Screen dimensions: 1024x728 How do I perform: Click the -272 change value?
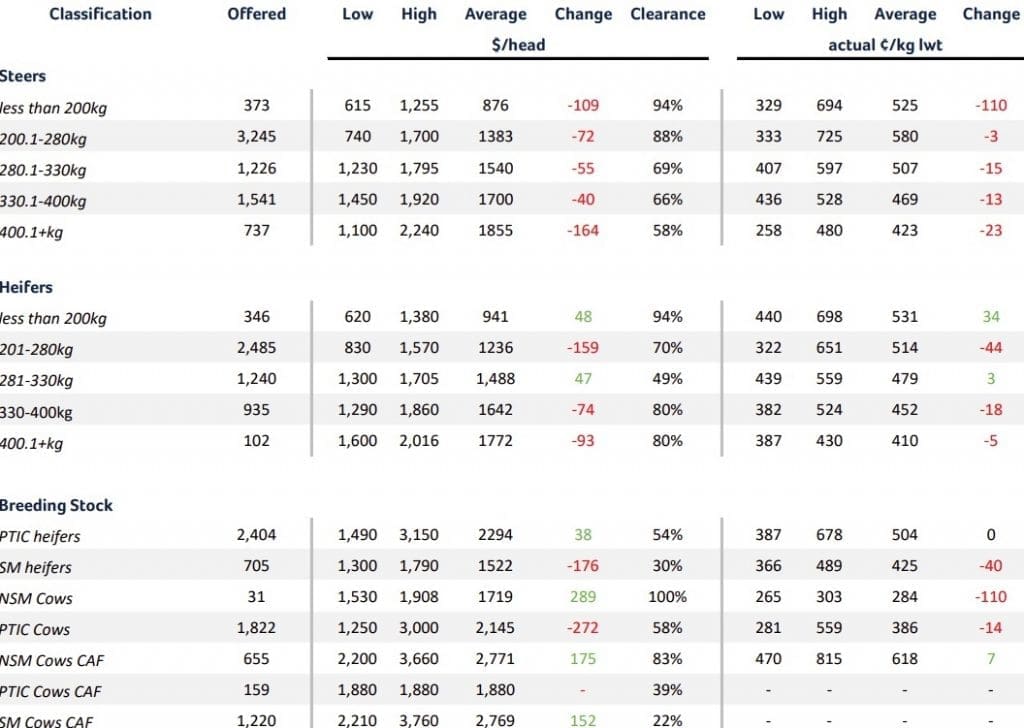click(583, 628)
